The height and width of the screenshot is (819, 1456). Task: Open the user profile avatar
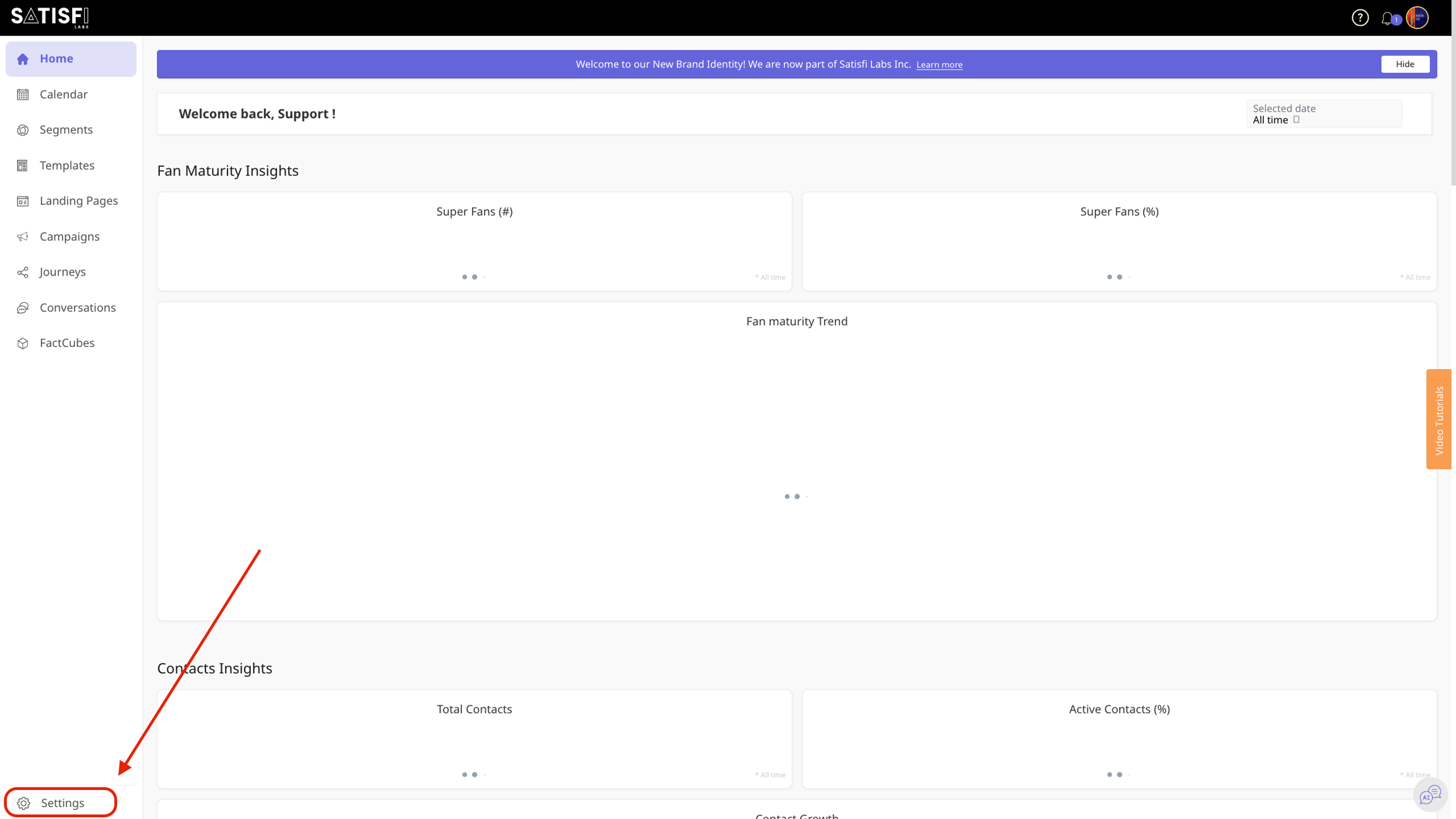(1417, 18)
